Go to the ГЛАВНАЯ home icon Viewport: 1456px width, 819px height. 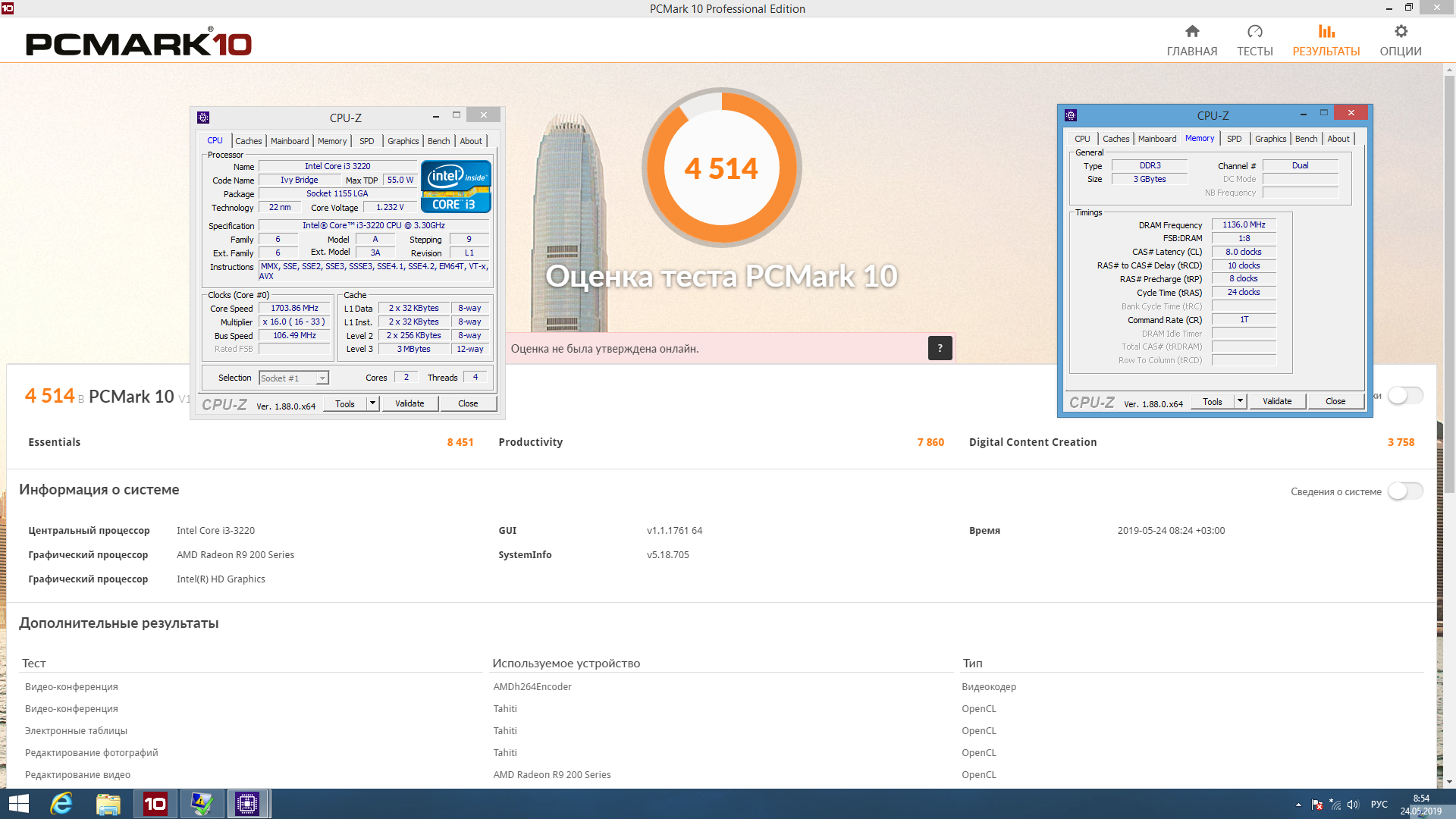pyautogui.click(x=1192, y=31)
